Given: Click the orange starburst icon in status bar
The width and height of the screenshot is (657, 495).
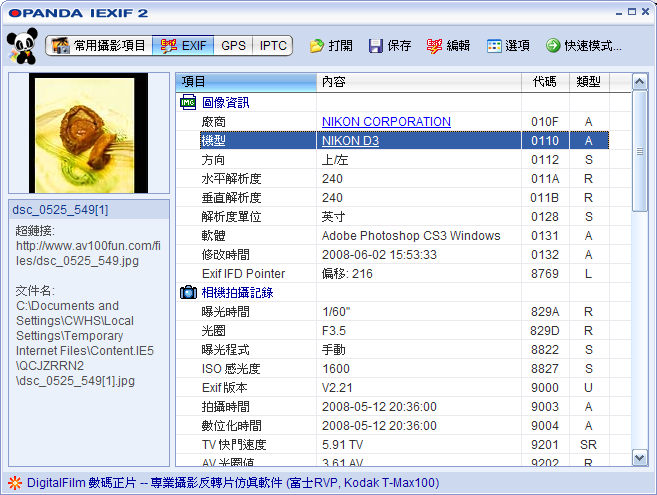Looking at the screenshot, I should [x=15, y=483].
